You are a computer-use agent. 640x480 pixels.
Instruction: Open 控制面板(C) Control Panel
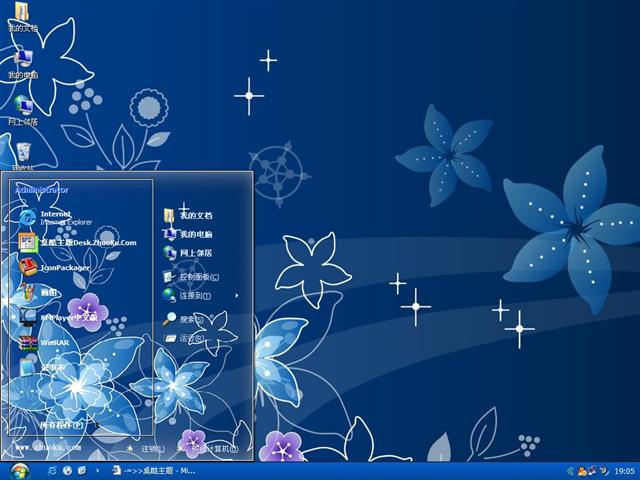coord(191,277)
